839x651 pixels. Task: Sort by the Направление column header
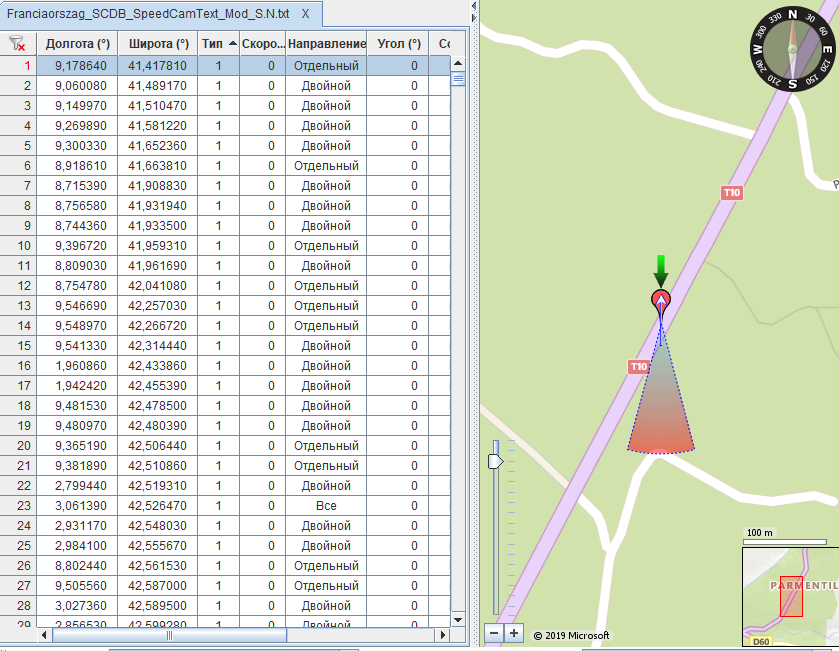pos(326,44)
